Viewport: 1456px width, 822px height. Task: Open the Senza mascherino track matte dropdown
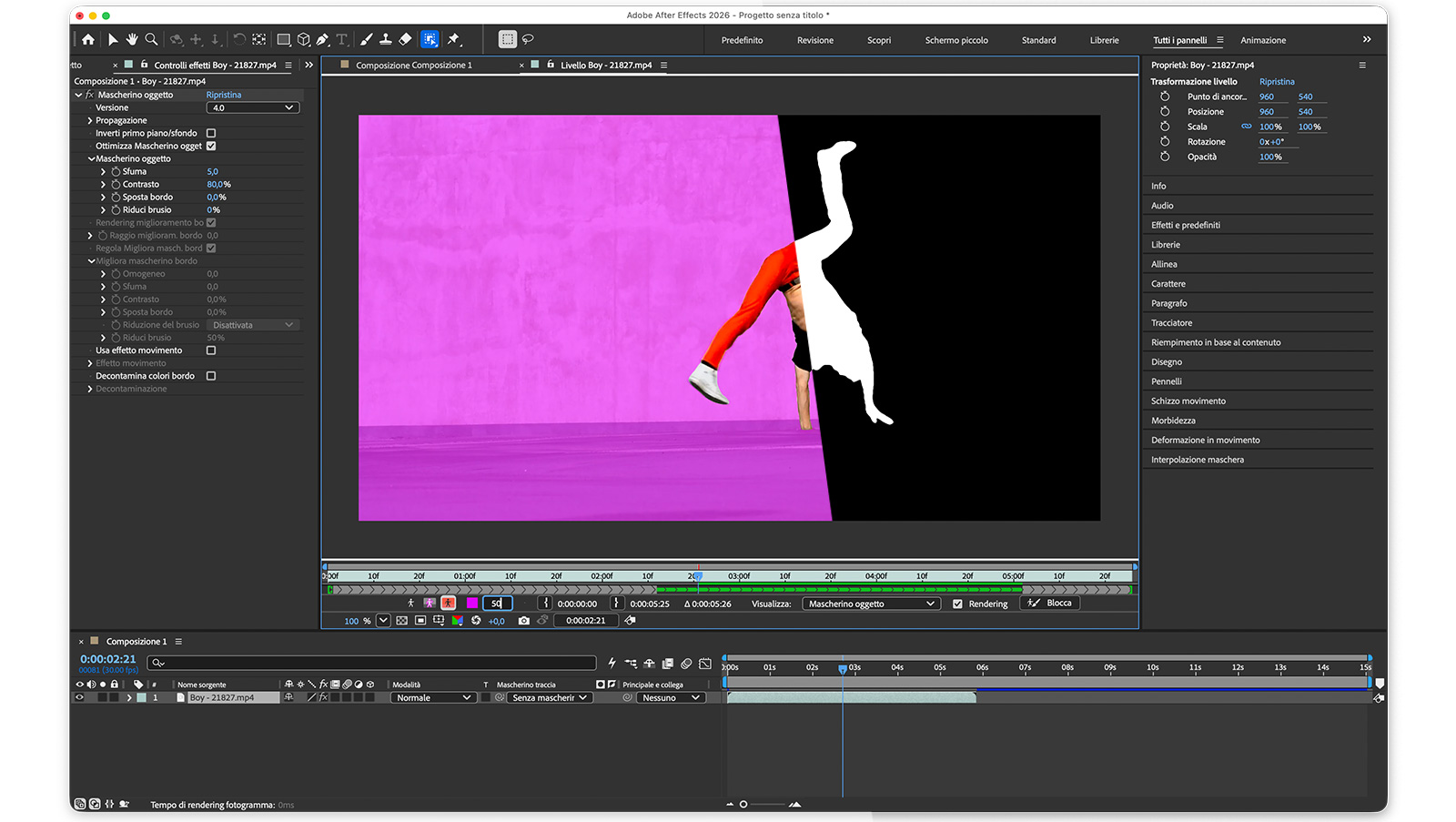pyautogui.click(x=550, y=697)
